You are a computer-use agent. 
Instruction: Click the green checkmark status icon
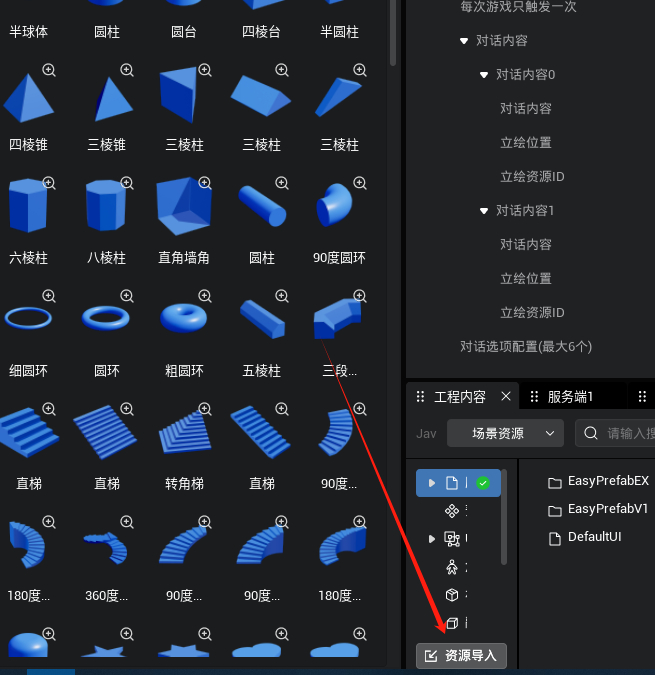[483, 483]
